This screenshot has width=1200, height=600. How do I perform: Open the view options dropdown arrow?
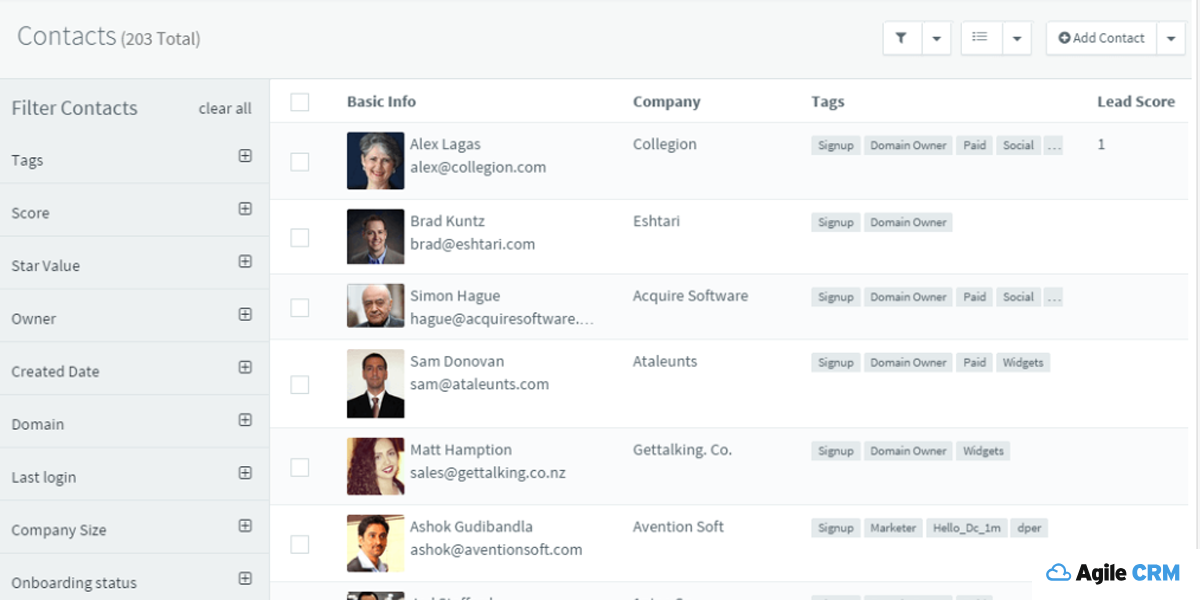coord(1016,38)
